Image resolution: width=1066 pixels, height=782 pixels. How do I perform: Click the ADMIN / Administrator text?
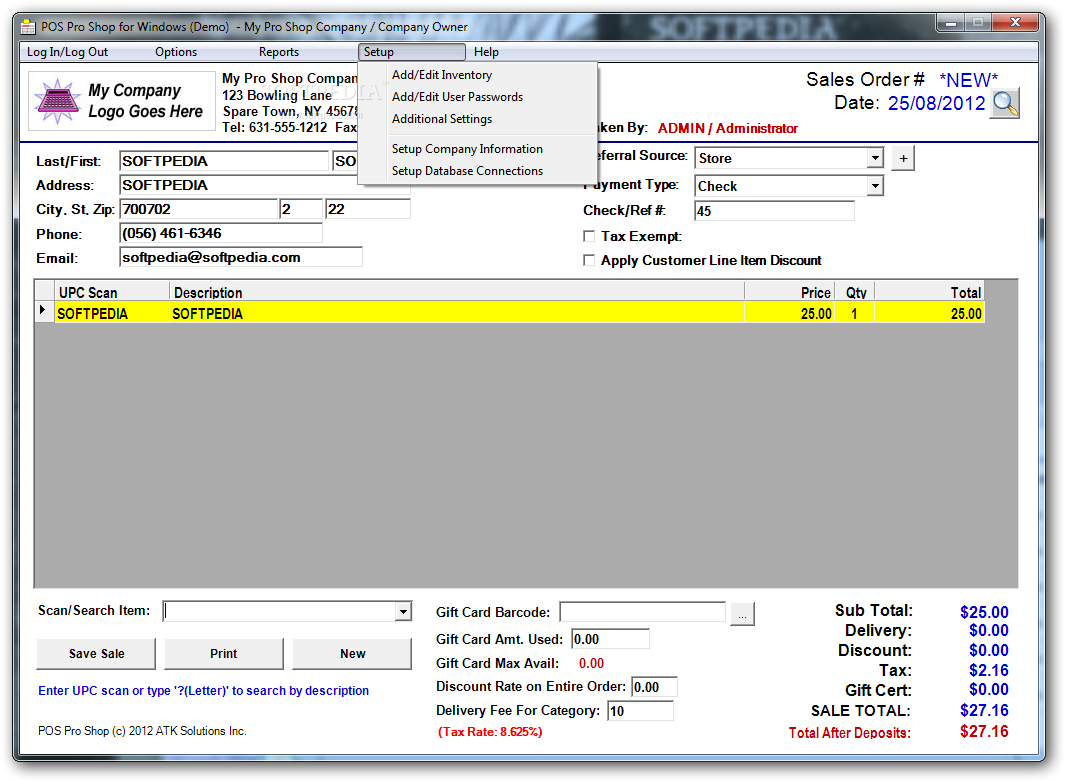coord(727,128)
